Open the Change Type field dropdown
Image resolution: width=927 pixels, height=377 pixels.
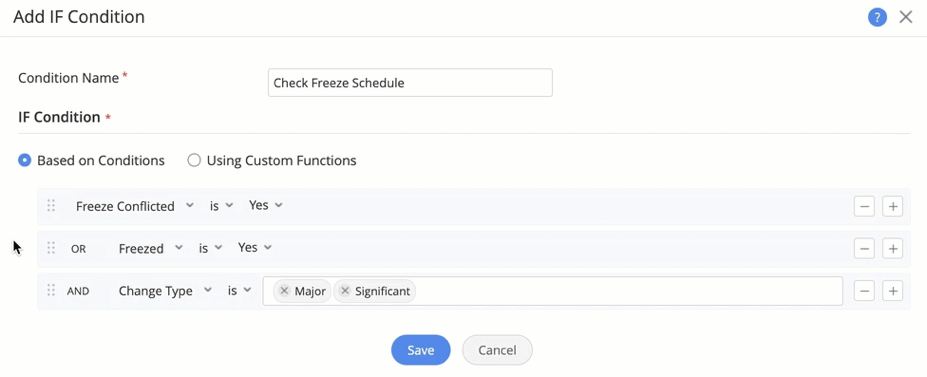[x=164, y=291]
